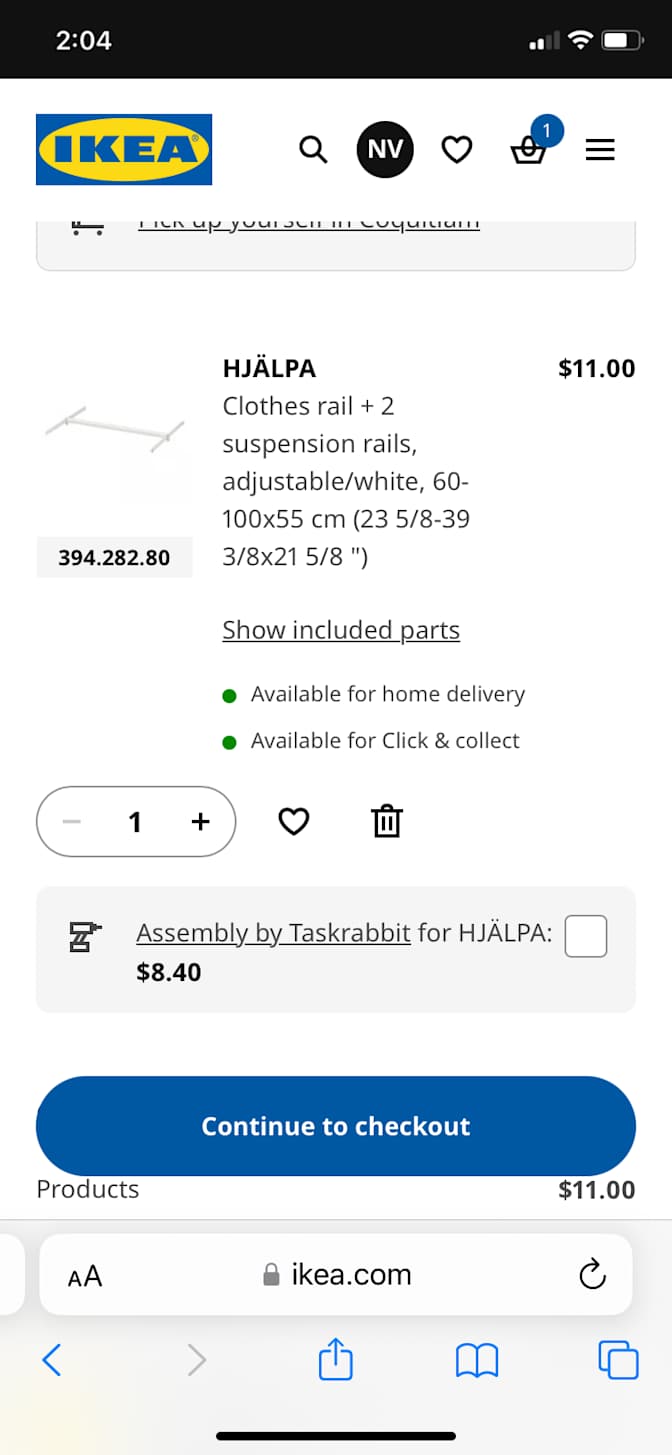This screenshot has width=672, height=1455.
Task: Open Safari reader text size menu
Action: pos(85,1276)
